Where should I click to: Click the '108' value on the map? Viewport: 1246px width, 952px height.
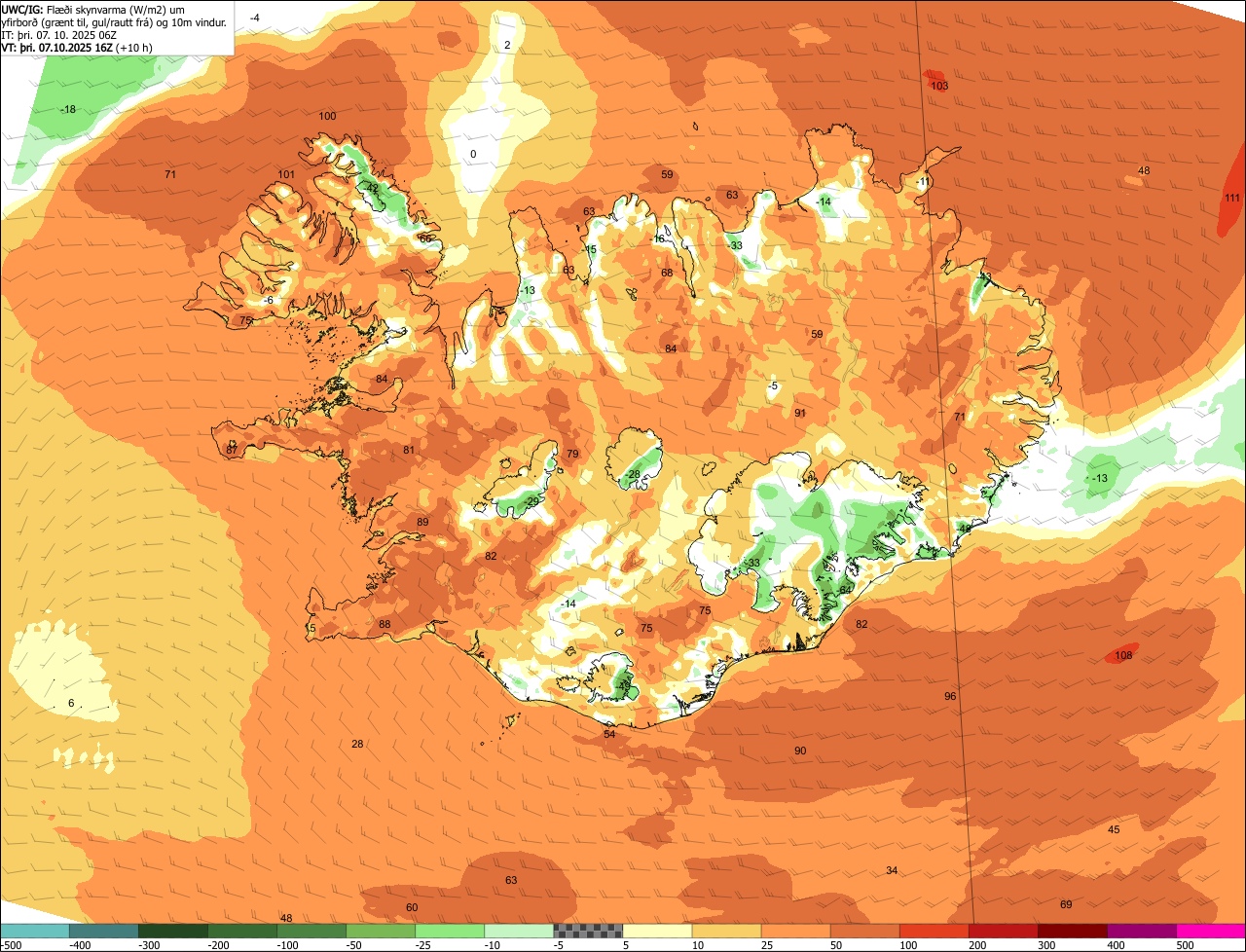1123,655
